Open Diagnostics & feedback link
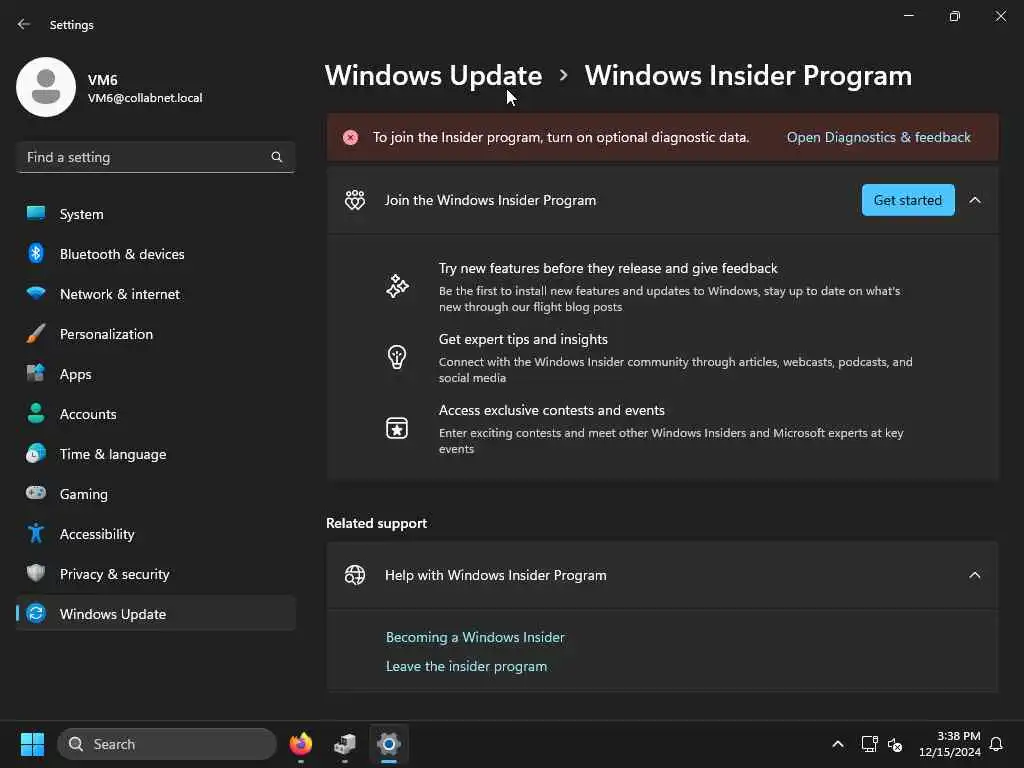 pos(878,137)
